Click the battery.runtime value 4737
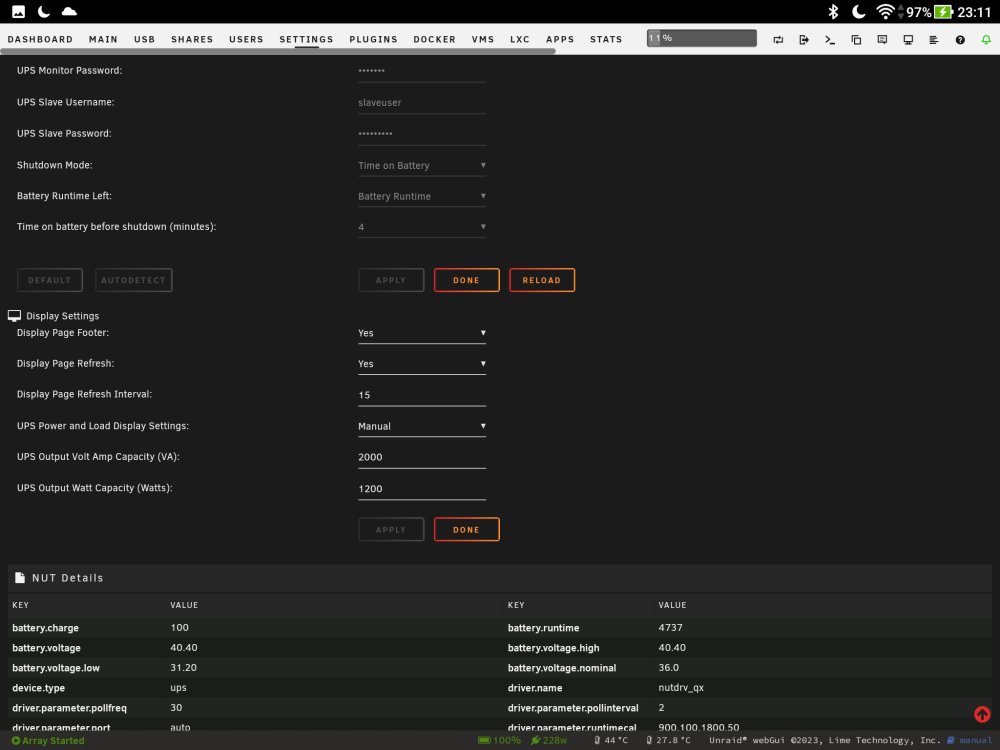 click(x=670, y=628)
